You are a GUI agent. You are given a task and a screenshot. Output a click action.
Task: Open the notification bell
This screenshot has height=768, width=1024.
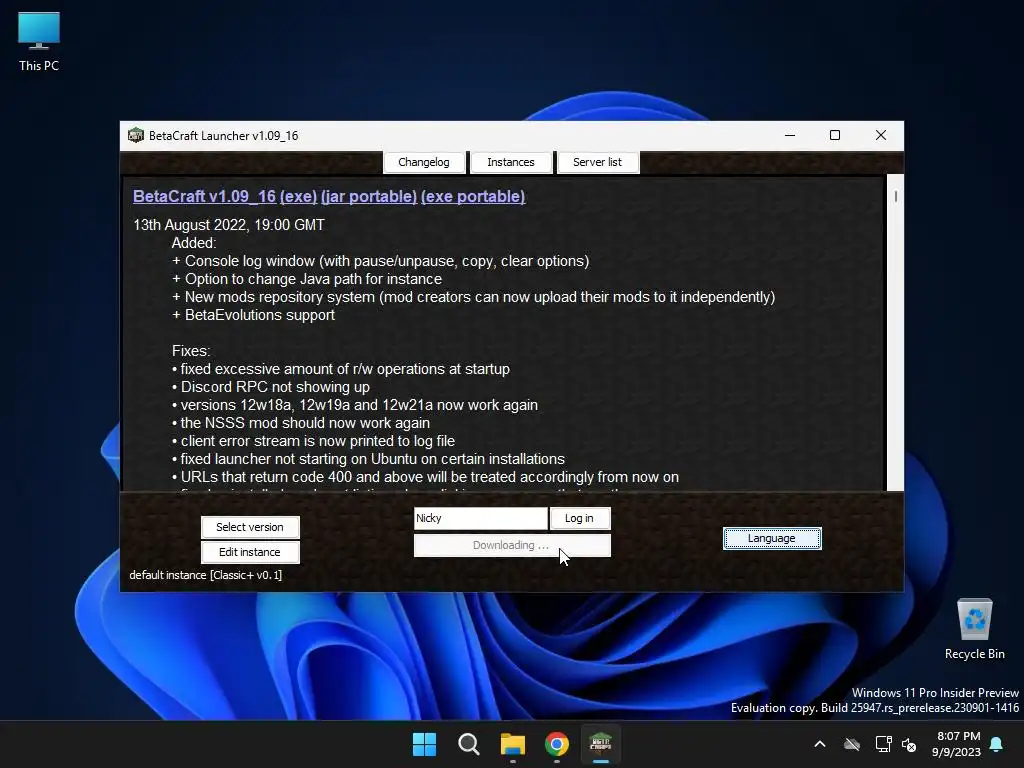[997, 744]
